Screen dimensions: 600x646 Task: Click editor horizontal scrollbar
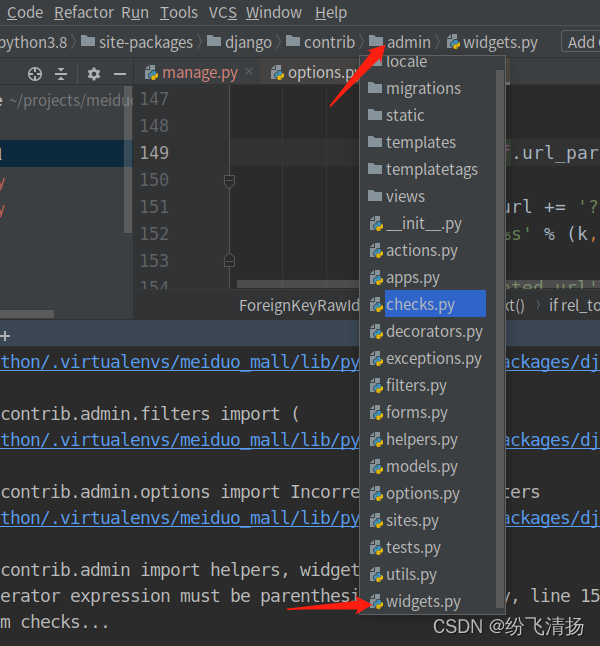298,284
